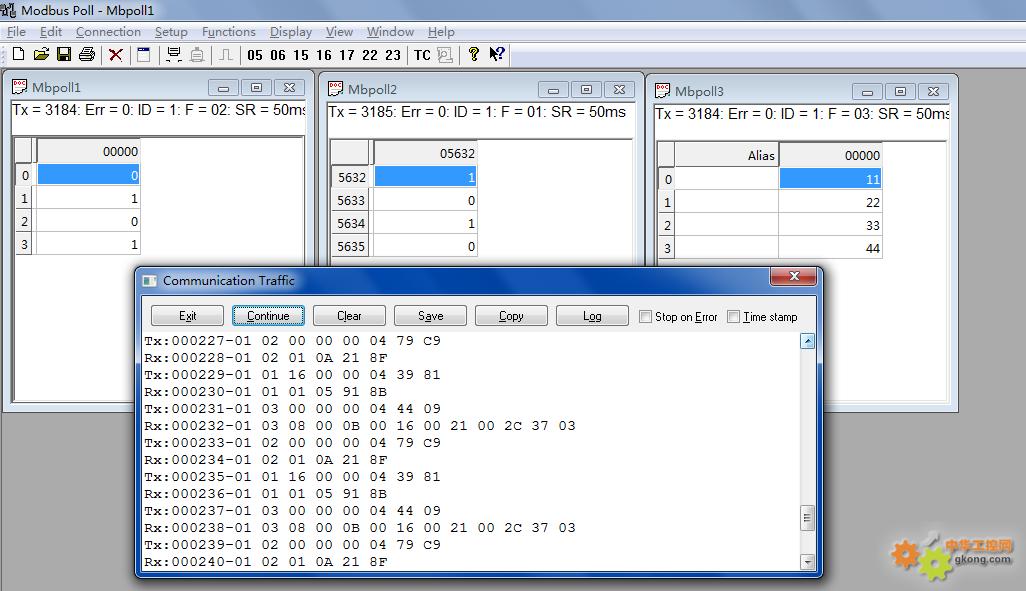Click the Log button
1026x591 pixels.
tap(592, 315)
